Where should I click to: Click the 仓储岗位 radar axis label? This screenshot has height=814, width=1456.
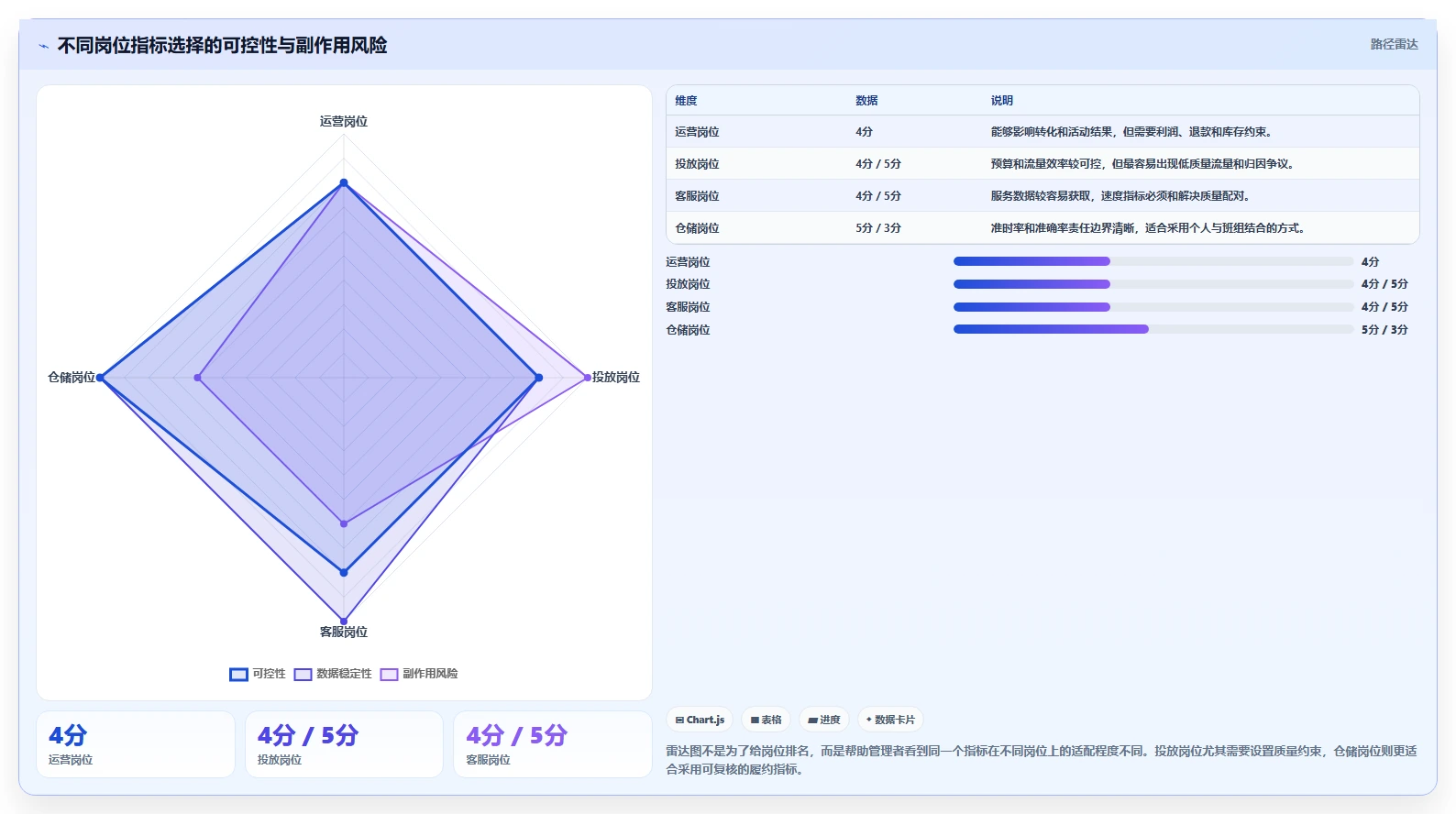(72, 377)
